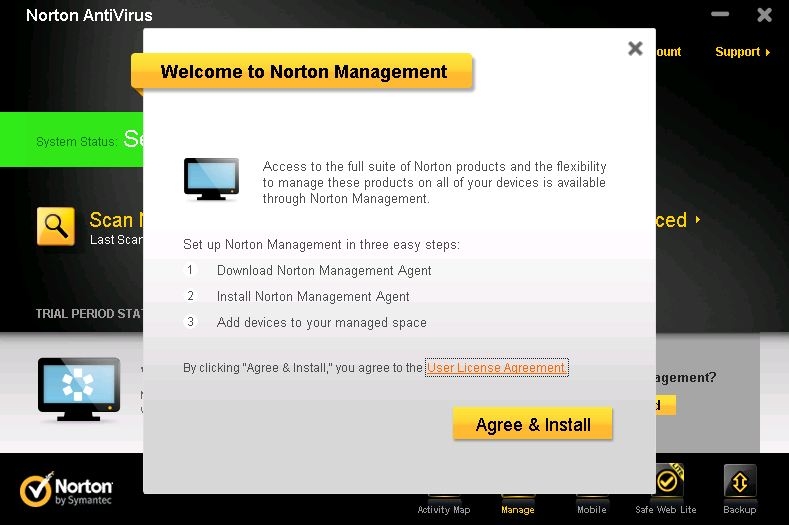Click the 'Install Norton Management Agent' step text

[313, 296]
